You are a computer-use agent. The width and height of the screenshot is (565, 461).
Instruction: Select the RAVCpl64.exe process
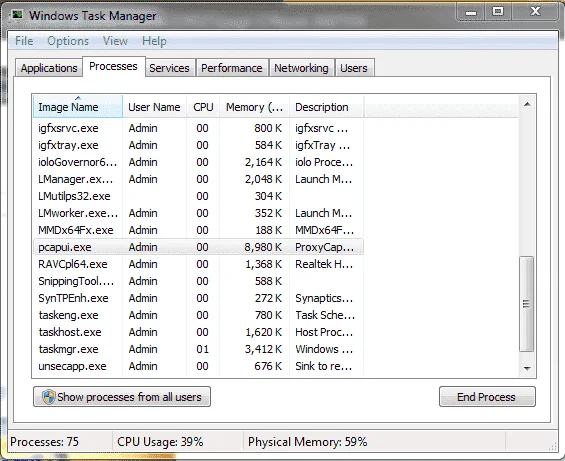click(198, 264)
